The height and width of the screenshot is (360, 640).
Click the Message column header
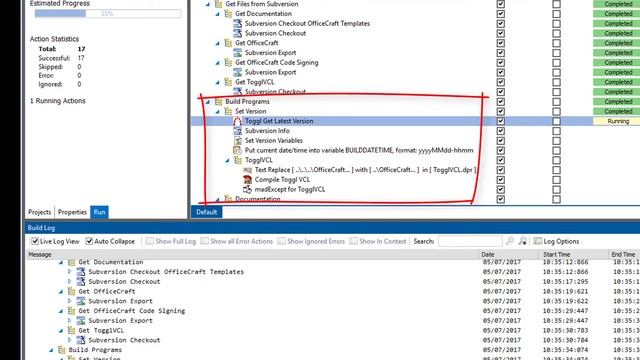(252, 254)
